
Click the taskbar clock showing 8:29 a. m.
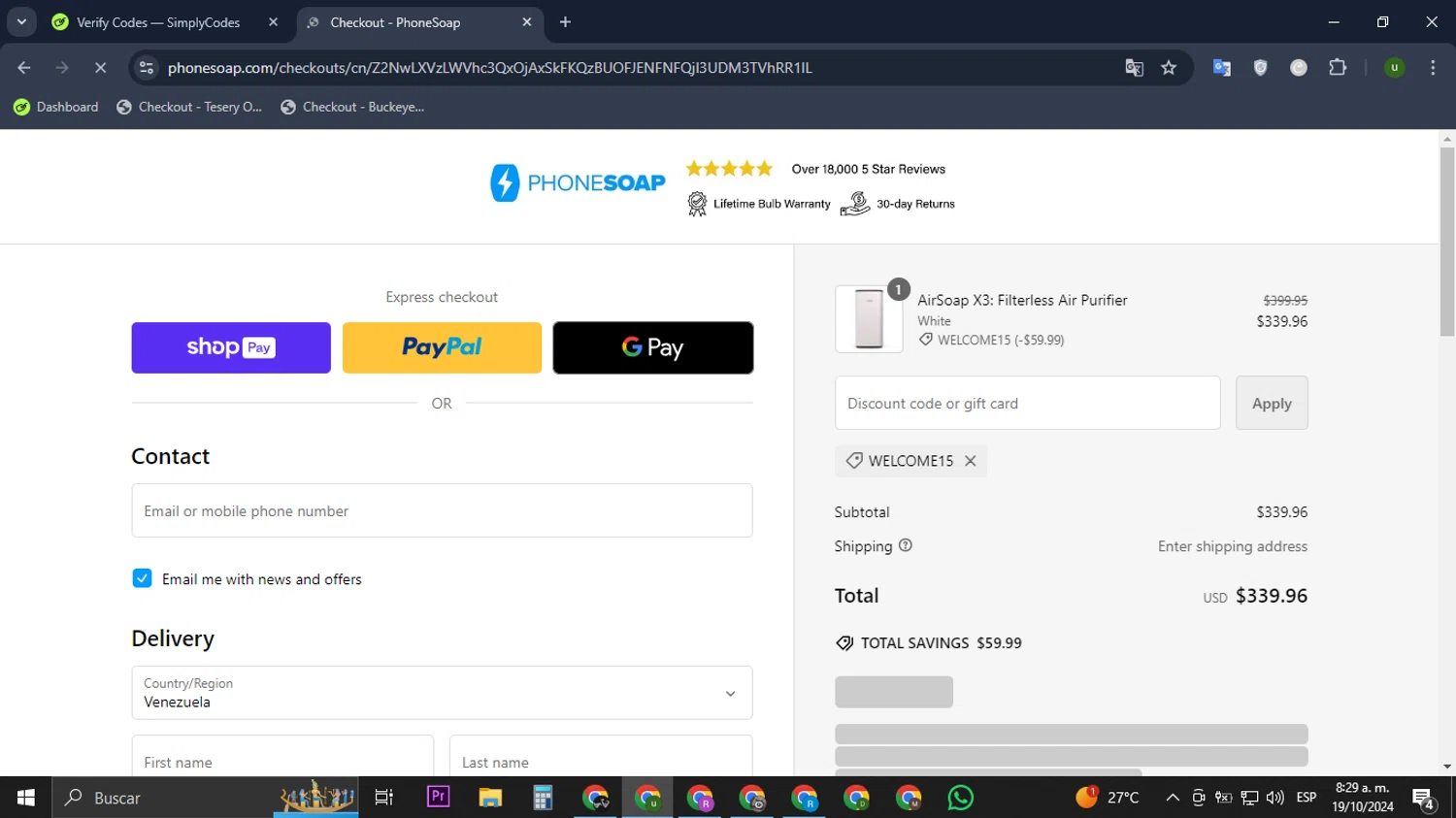tap(1363, 798)
